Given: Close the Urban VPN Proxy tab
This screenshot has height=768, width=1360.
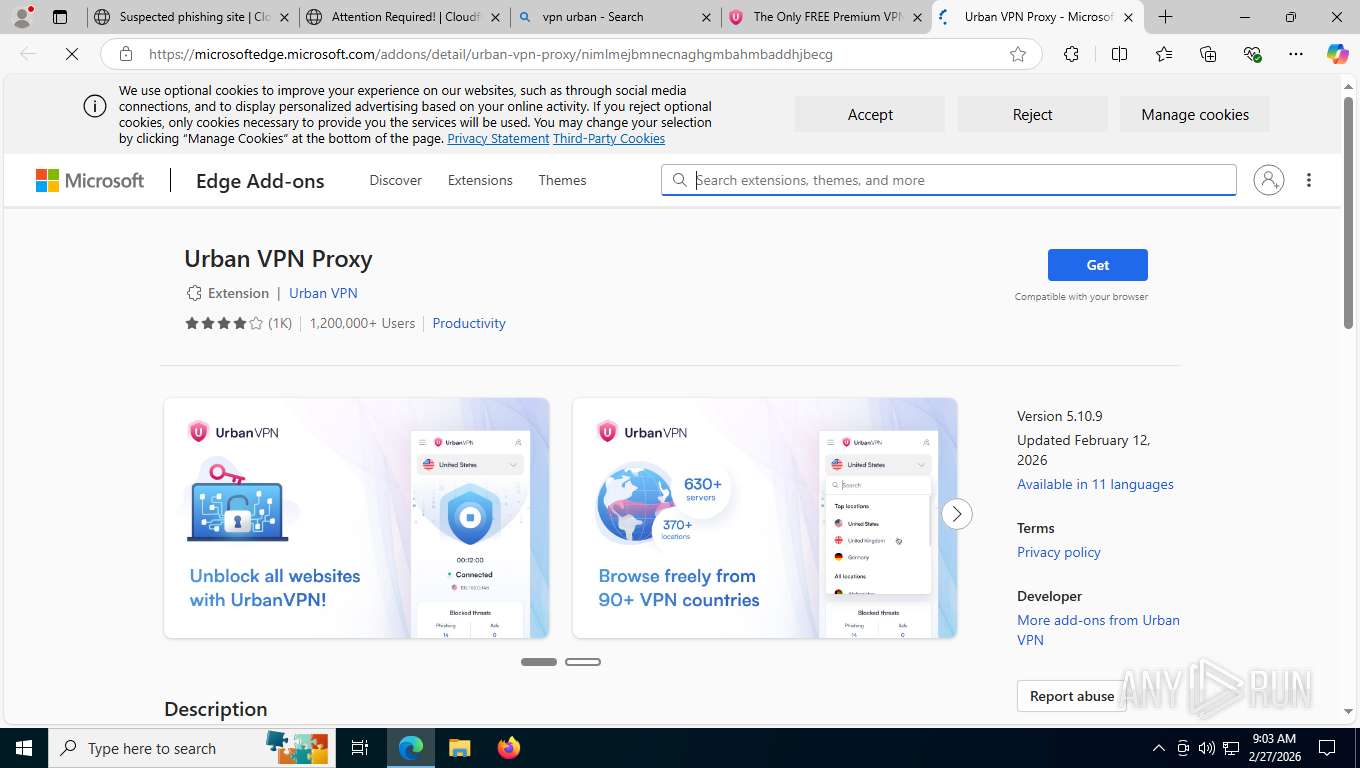Looking at the screenshot, I should tap(1128, 17).
